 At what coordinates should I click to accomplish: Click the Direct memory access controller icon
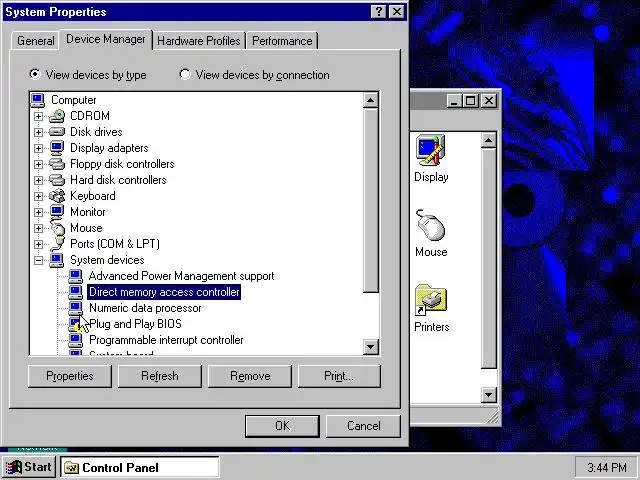[75, 292]
